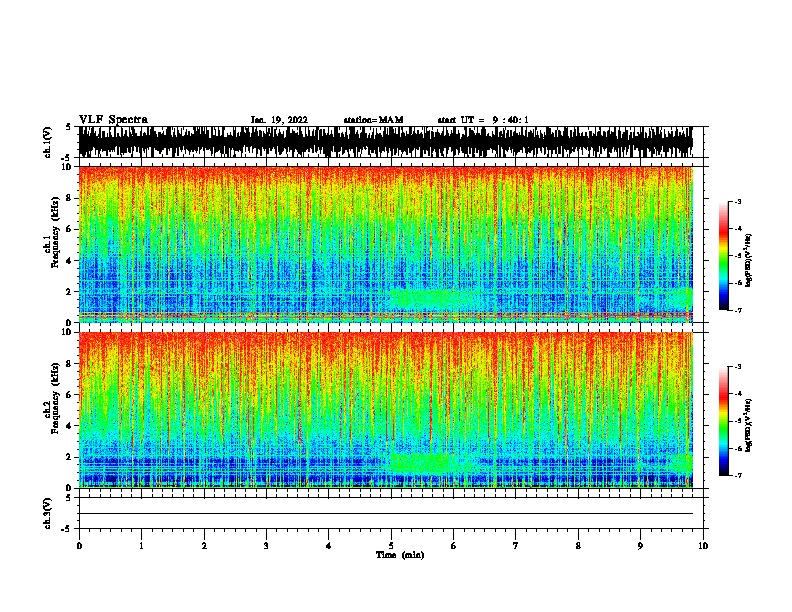792x612 pixels.
Task: Click the "Time (min)" axis title
Action: (x=400, y=555)
